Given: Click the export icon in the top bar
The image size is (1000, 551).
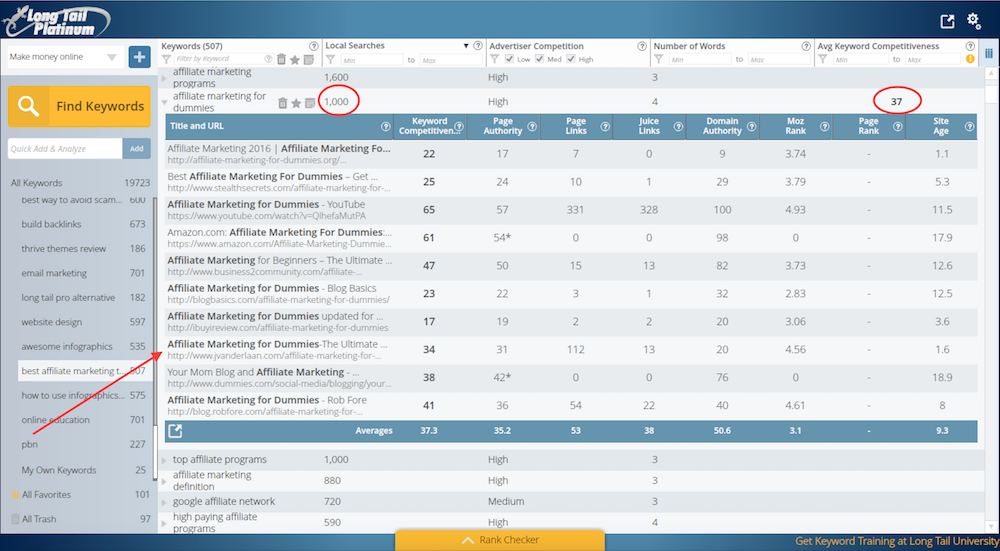Looking at the screenshot, I should pyautogui.click(x=947, y=21).
